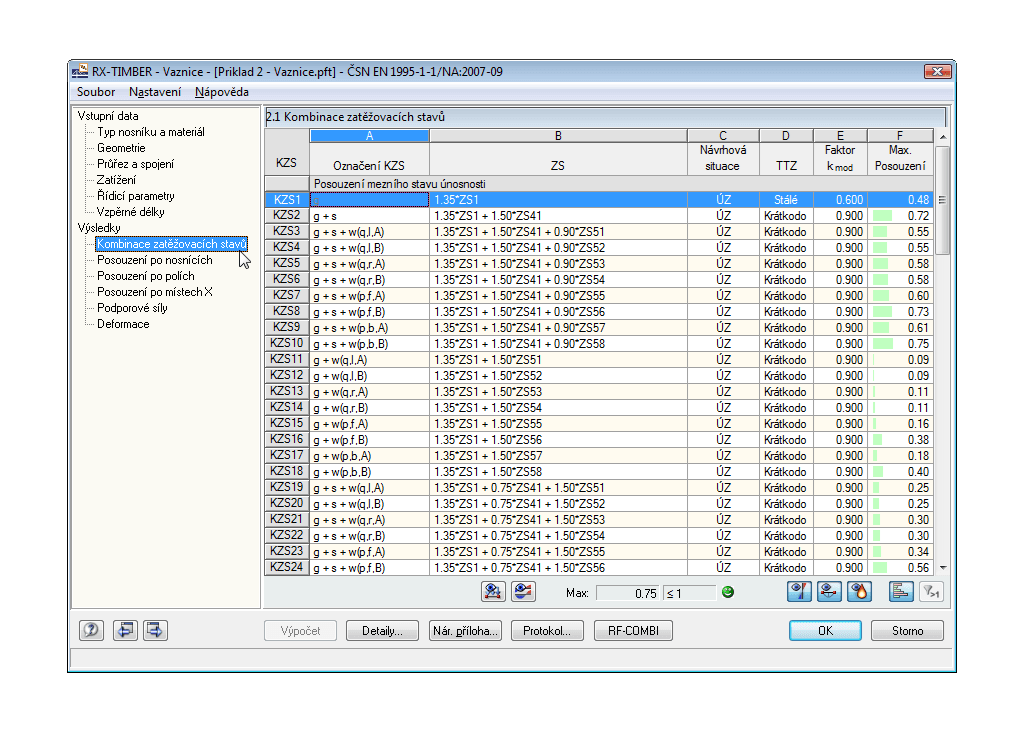Click the 'Posouzení mezního stavu únosnosti' group row
This screenshot has height=733, width=1024.
coord(620,184)
